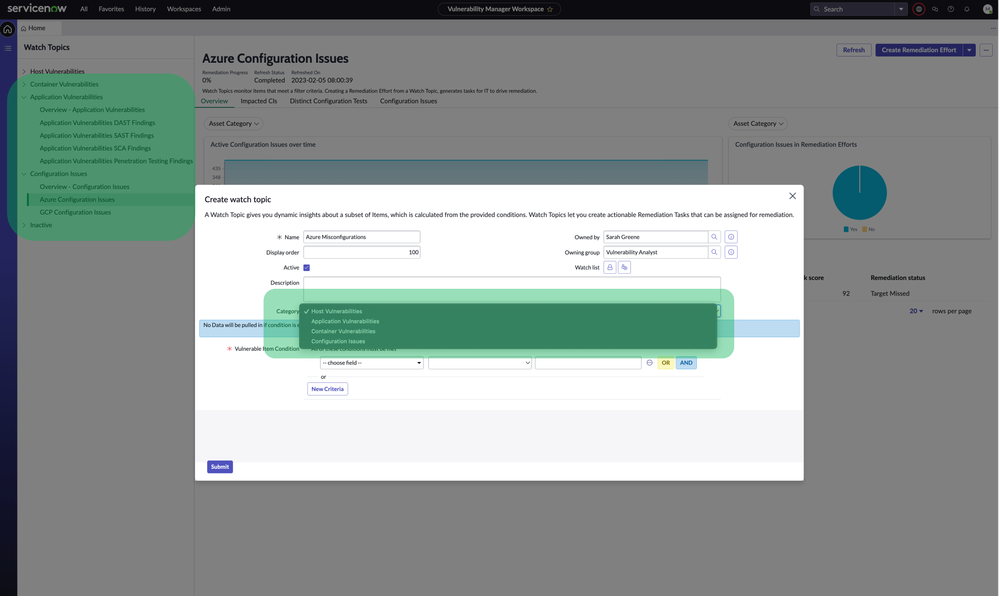Open the right Asset Category filter dropdown
This screenshot has height=596, width=999.
tap(758, 124)
